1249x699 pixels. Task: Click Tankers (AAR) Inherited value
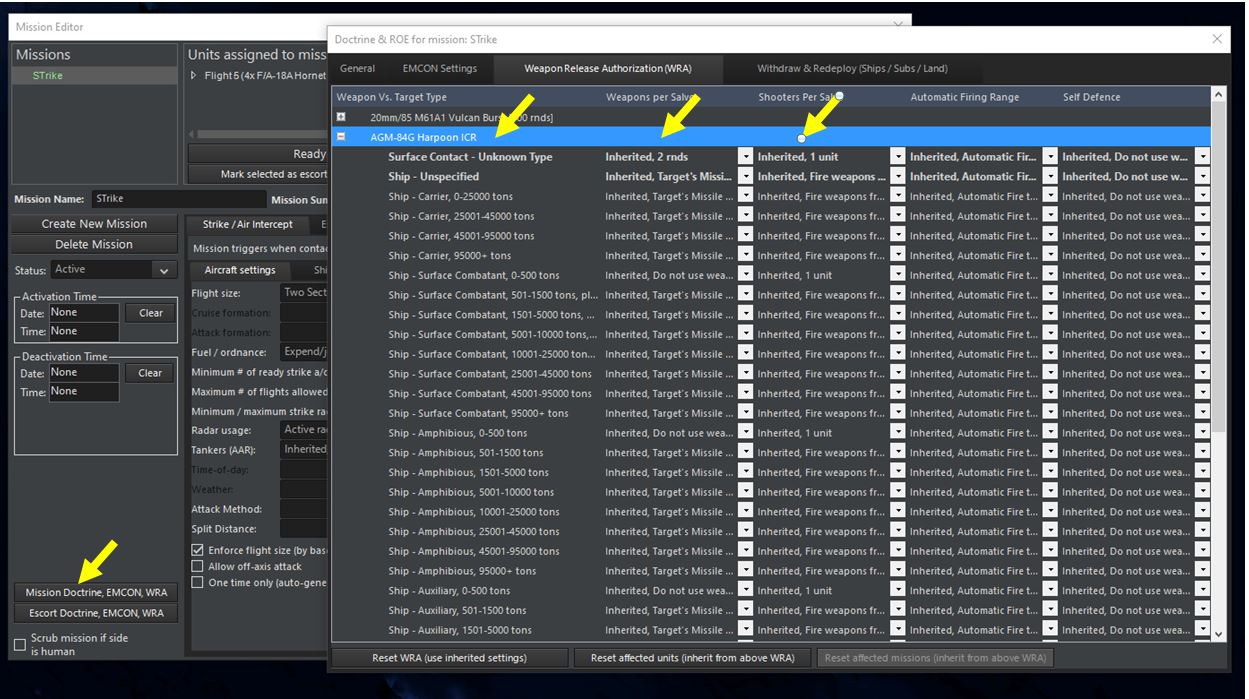click(x=304, y=450)
